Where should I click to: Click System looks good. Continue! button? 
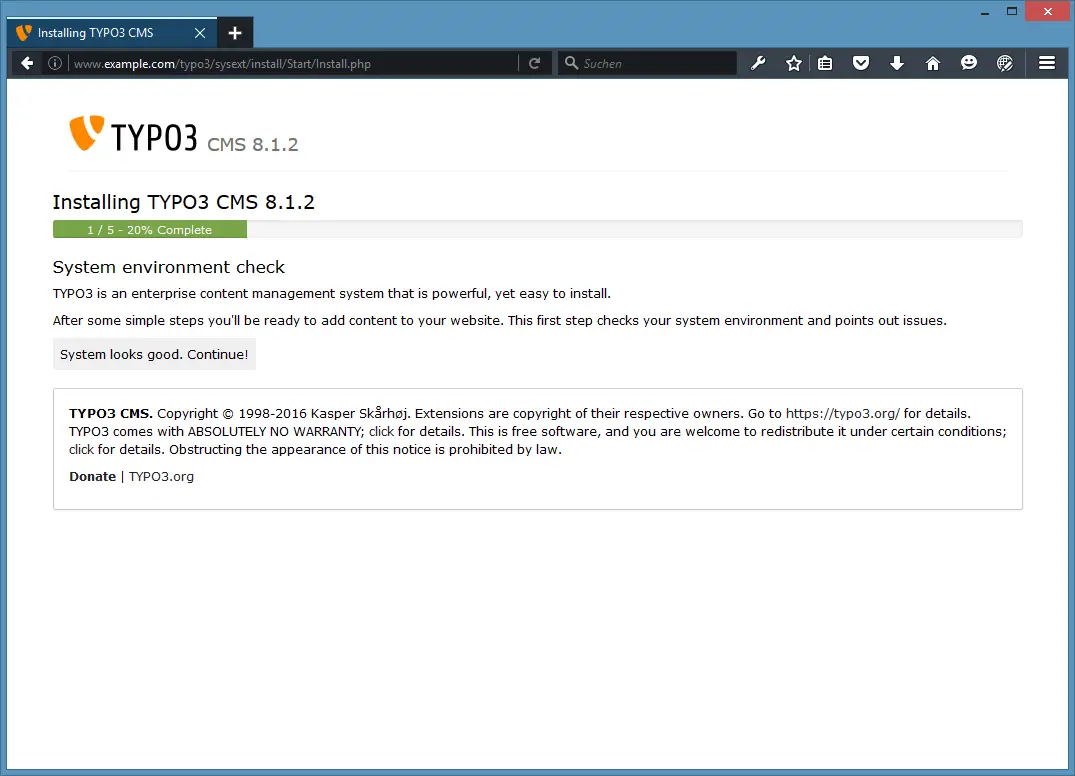pyautogui.click(x=154, y=354)
